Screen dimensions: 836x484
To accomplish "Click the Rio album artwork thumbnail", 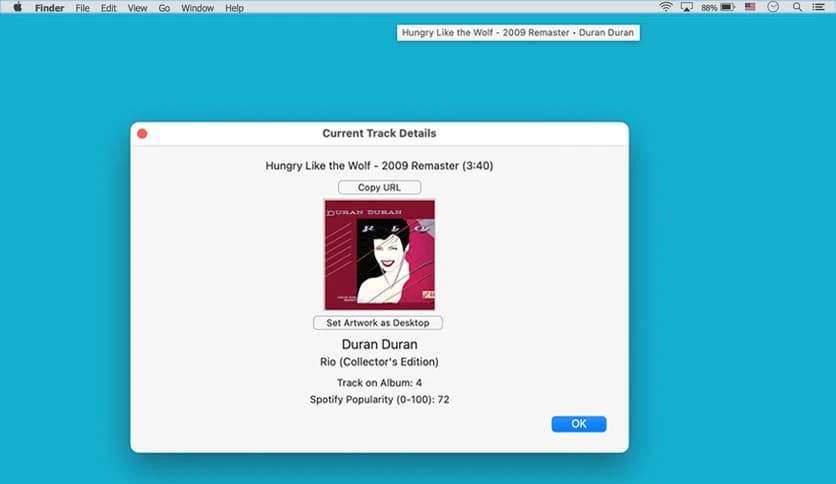I will (x=380, y=255).
